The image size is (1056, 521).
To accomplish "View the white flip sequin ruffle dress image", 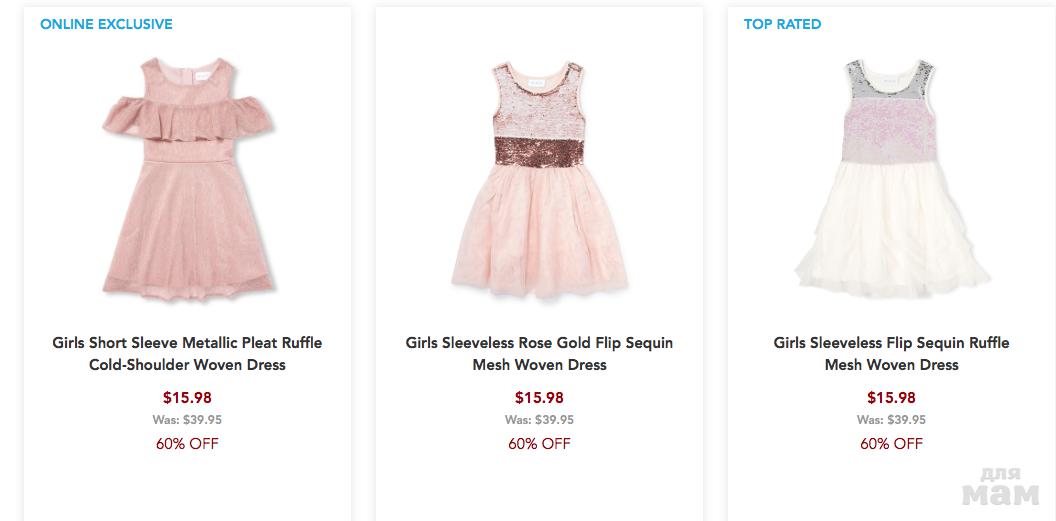I will point(891,180).
